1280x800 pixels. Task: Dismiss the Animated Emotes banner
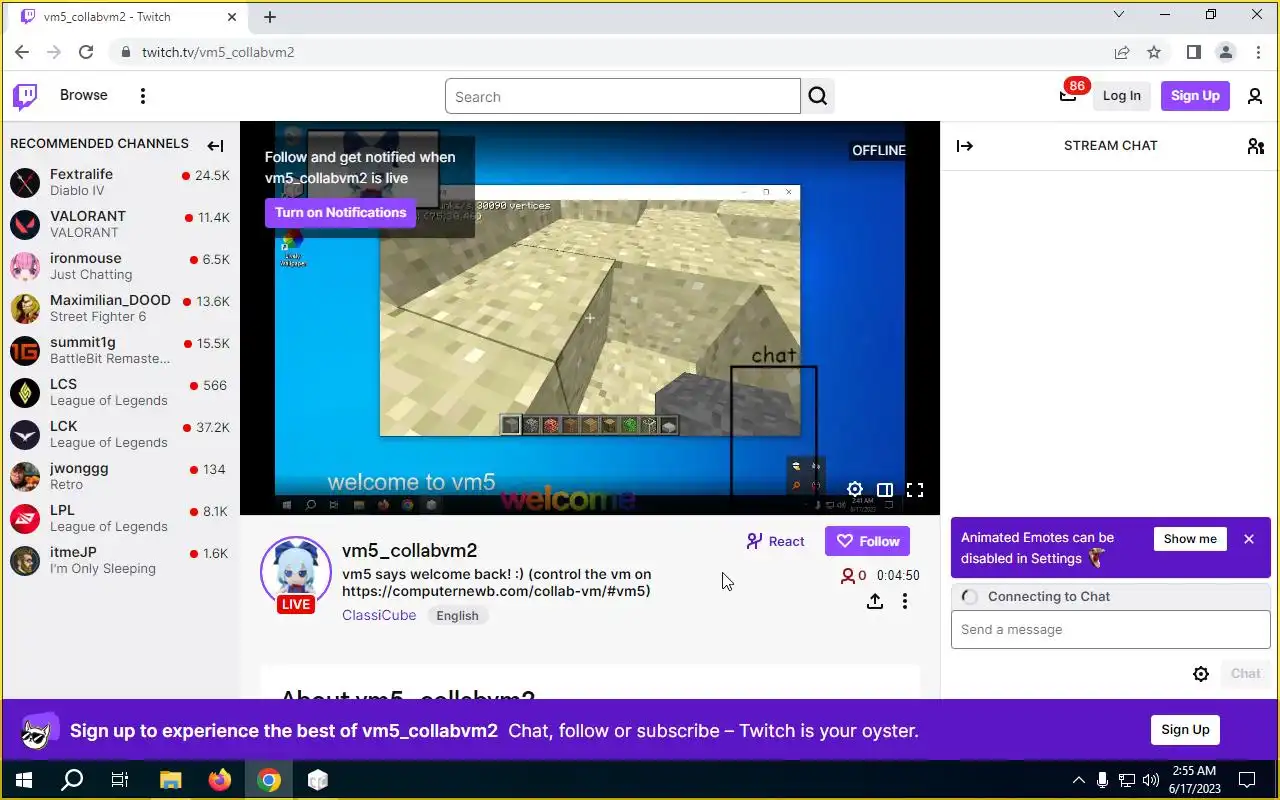[x=1249, y=539]
